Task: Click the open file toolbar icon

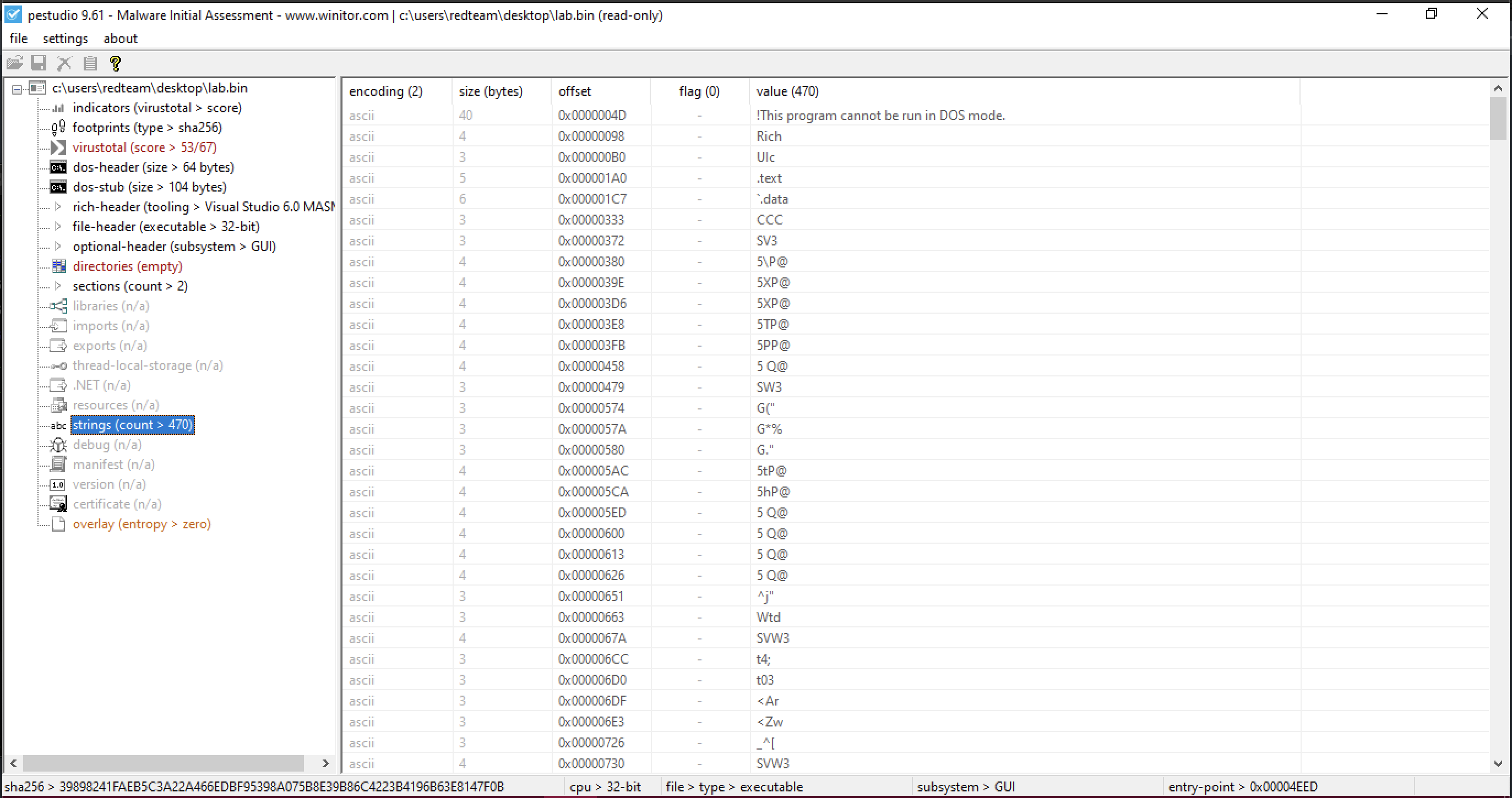Action: click(15, 63)
